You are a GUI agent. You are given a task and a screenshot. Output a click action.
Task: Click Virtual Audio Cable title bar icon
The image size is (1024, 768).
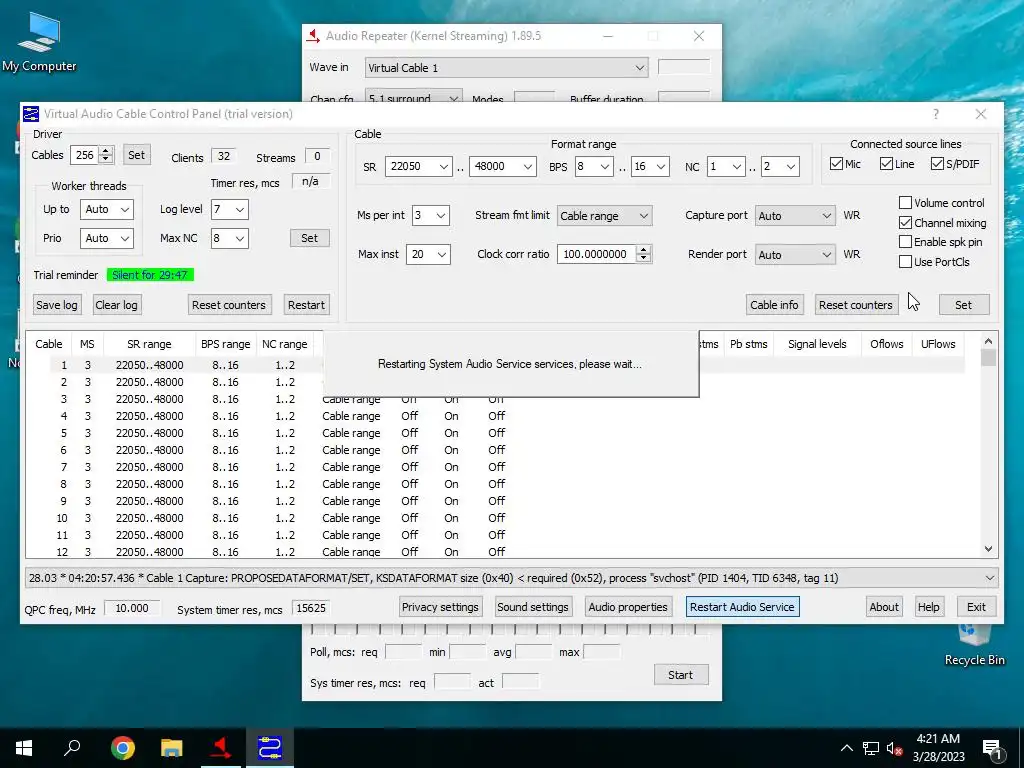coord(31,114)
